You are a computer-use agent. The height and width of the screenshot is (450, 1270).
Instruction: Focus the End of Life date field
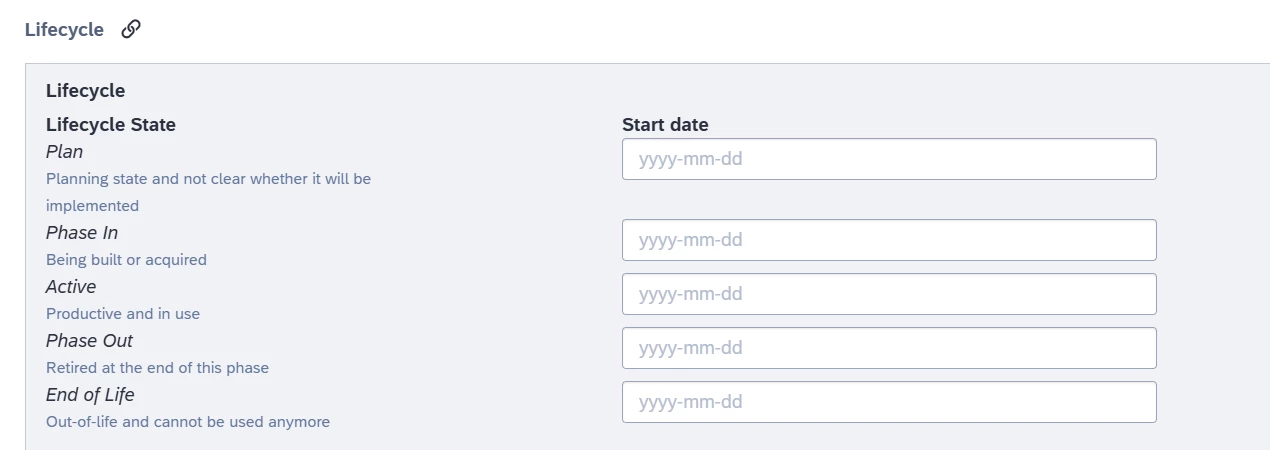888,402
